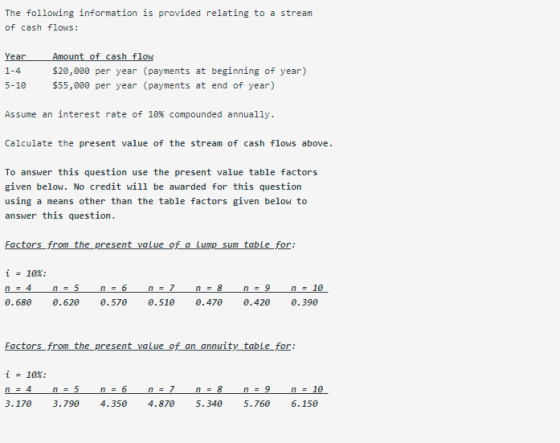This screenshot has height=443, width=560.
Task: Click the annuity table heading
Action: 150,346
